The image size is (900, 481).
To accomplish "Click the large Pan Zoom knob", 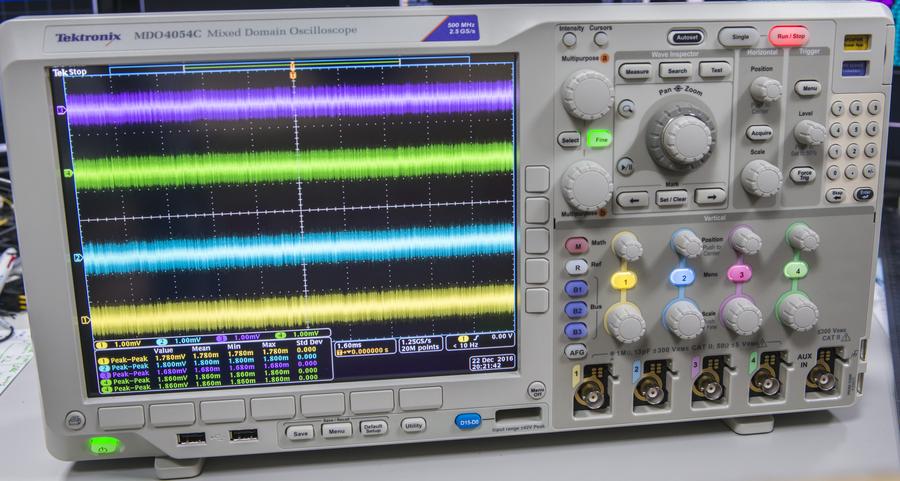I will [x=681, y=135].
